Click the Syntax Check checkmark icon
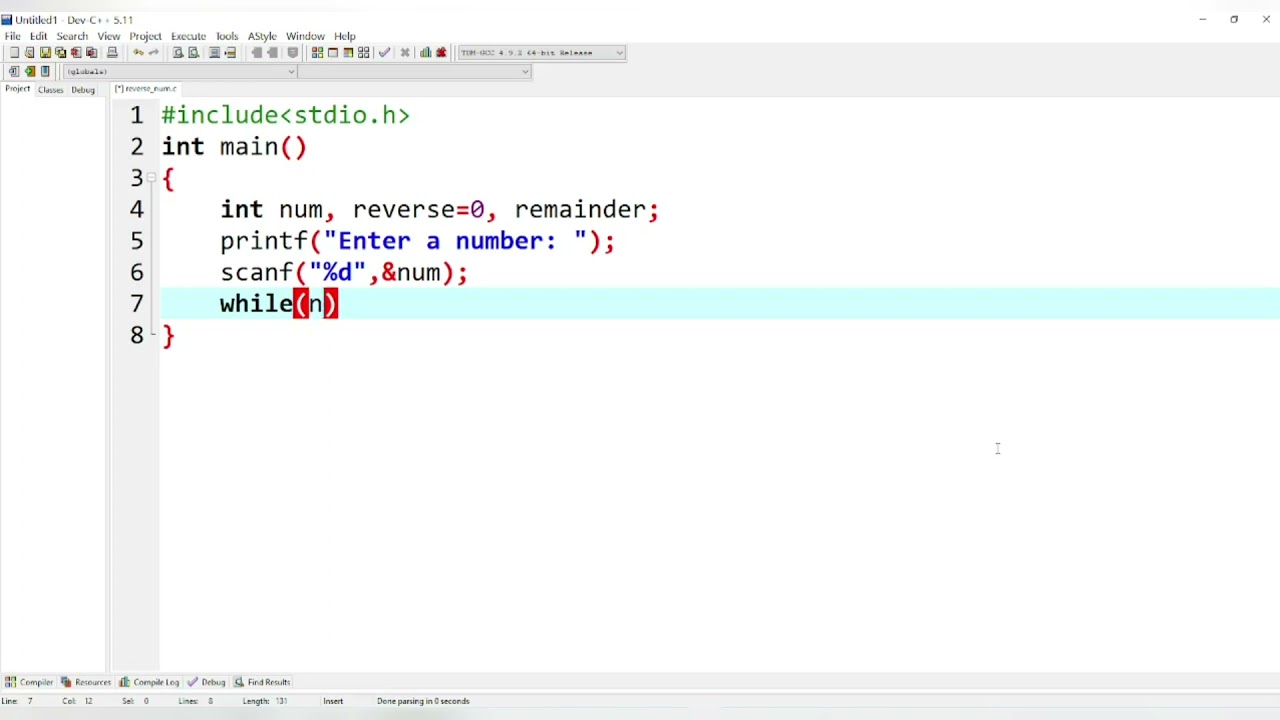Screen dimensions: 1280x720 pos(384,52)
